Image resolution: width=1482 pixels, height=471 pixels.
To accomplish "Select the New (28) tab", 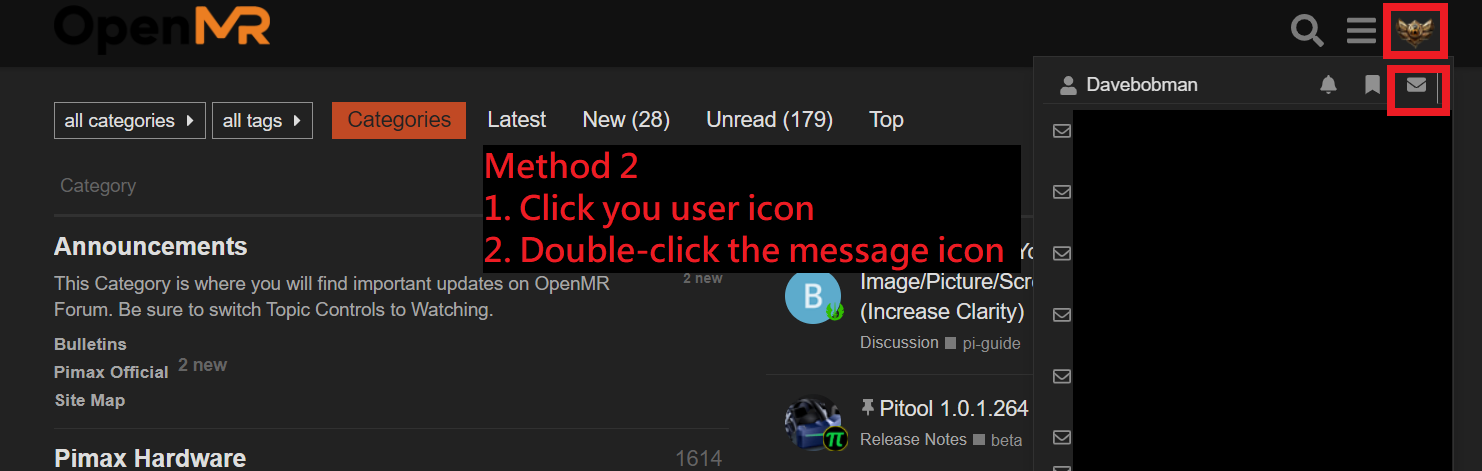I will 626,120.
